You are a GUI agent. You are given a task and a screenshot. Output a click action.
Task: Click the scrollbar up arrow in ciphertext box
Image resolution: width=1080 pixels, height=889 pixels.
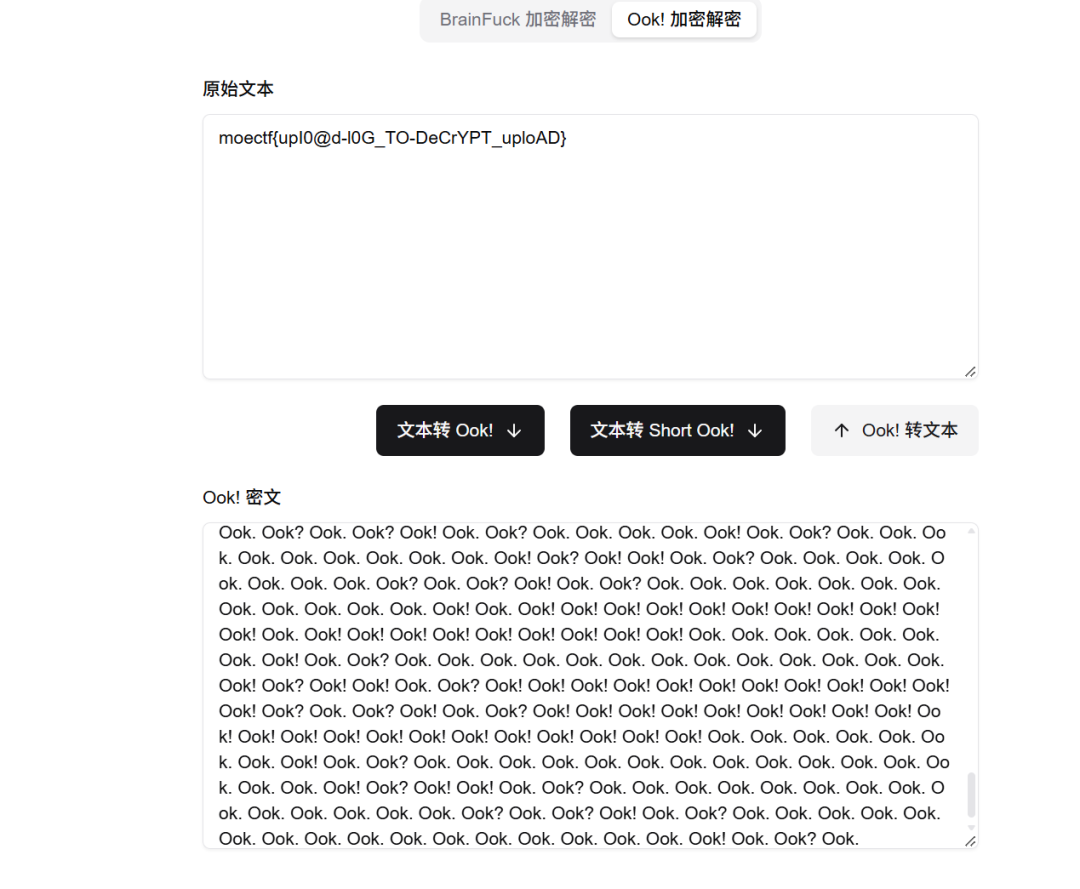[x=971, y=531]
